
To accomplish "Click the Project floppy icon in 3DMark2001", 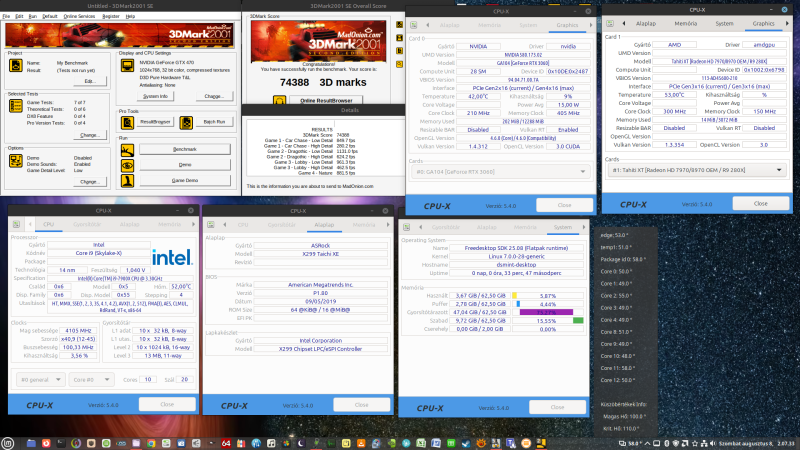I will pyautogui.click(x=16, y=65).
